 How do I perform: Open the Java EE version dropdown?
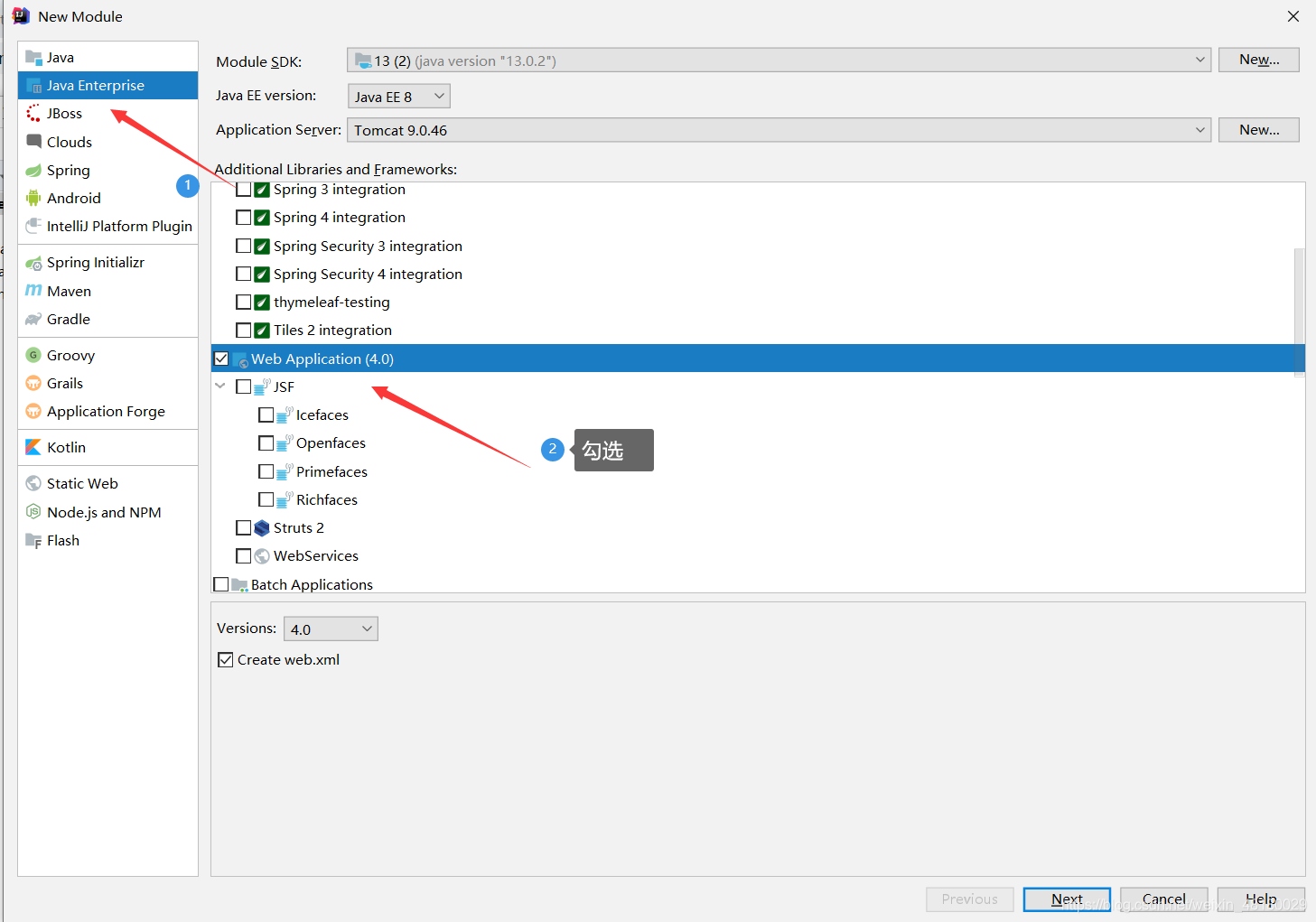point(398,96)
